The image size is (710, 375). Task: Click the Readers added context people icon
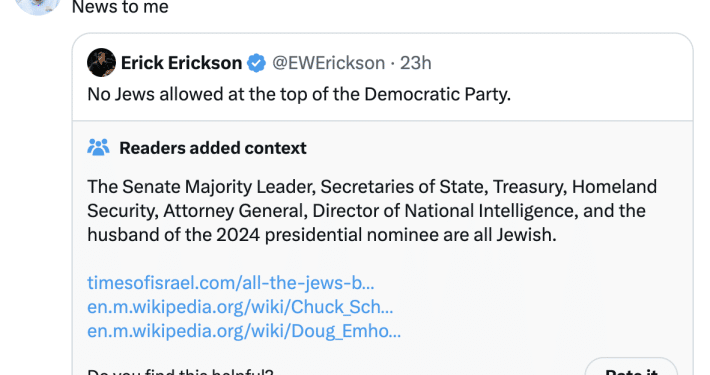tap(98, 148)
